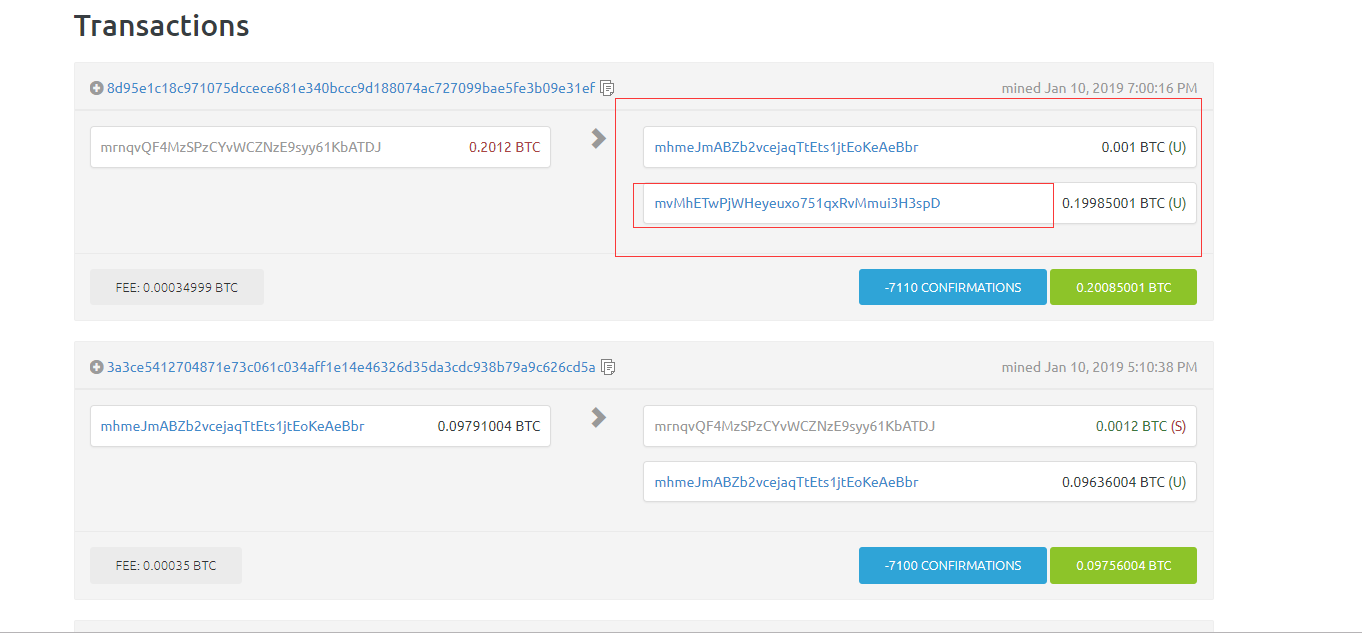Open output address mvMhETwPjWHeyeuxo751qxRvMmui3H3spD
The height and width of the screenshot is (636, 1362).
(797, 203)
